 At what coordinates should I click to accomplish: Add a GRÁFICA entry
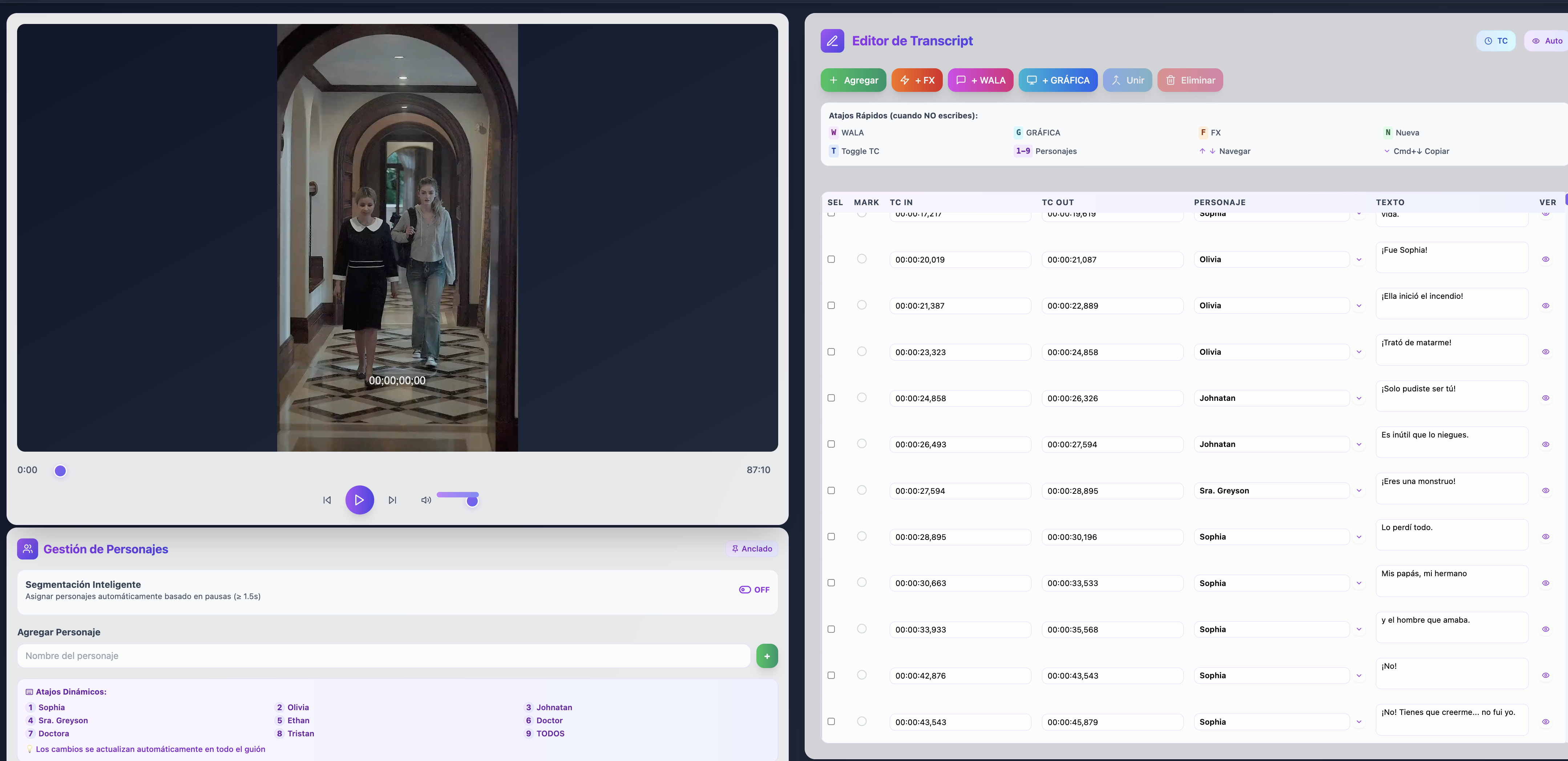1058,80
